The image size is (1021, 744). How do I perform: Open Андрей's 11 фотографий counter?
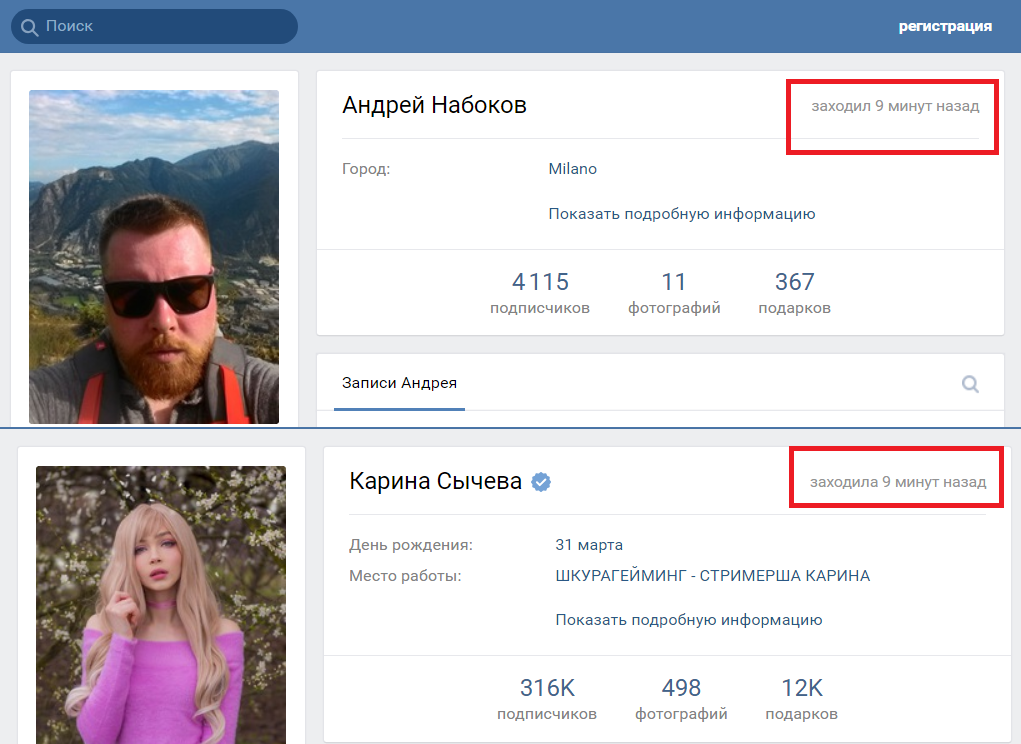(674, 293)
